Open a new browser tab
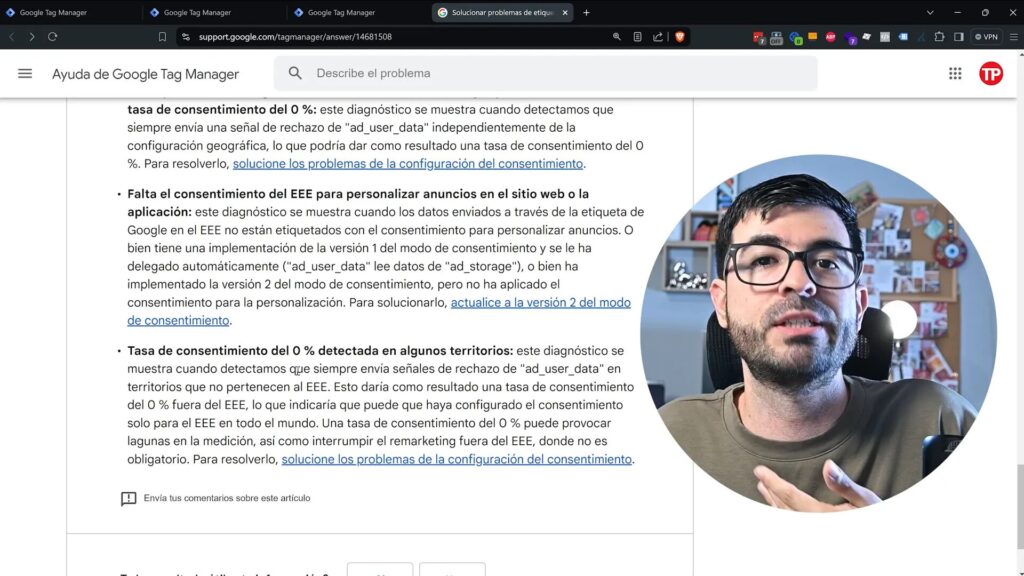Image resolution: width=1024 pixels, height=576 pixels. coord(586,12)
